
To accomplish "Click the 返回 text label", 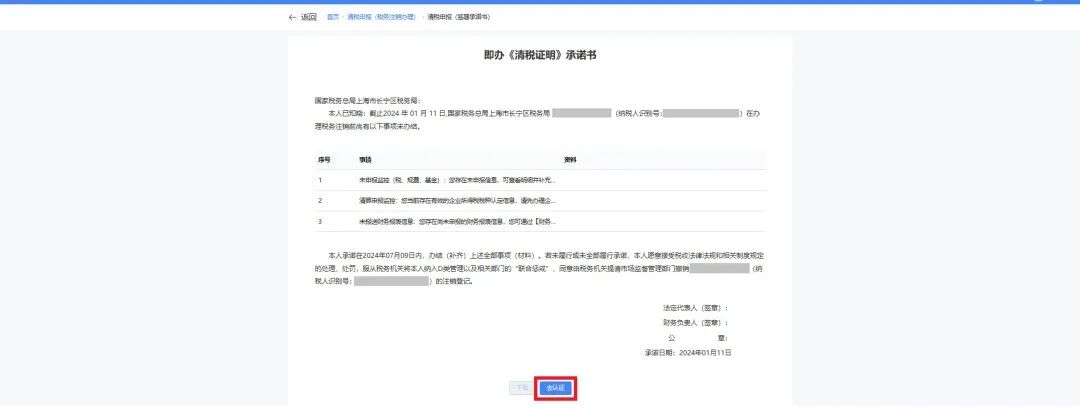I will pos(309,17).
